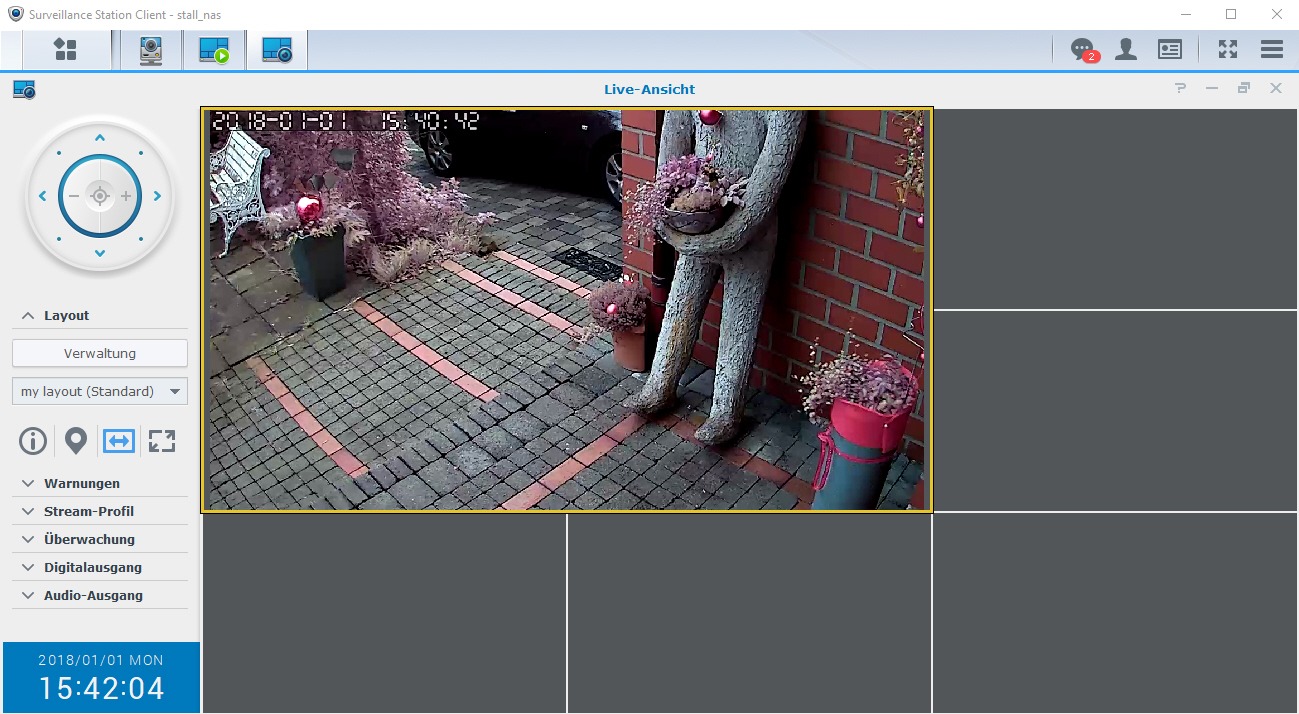
Task: Open notifications with 2 unread messages
Action: [1083, 50]
